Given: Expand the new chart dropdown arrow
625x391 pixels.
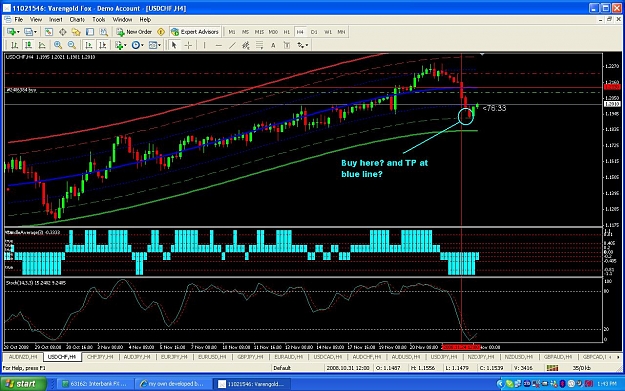Looking at the screenshot, I should pyautogui.click(x=18, y=32).
